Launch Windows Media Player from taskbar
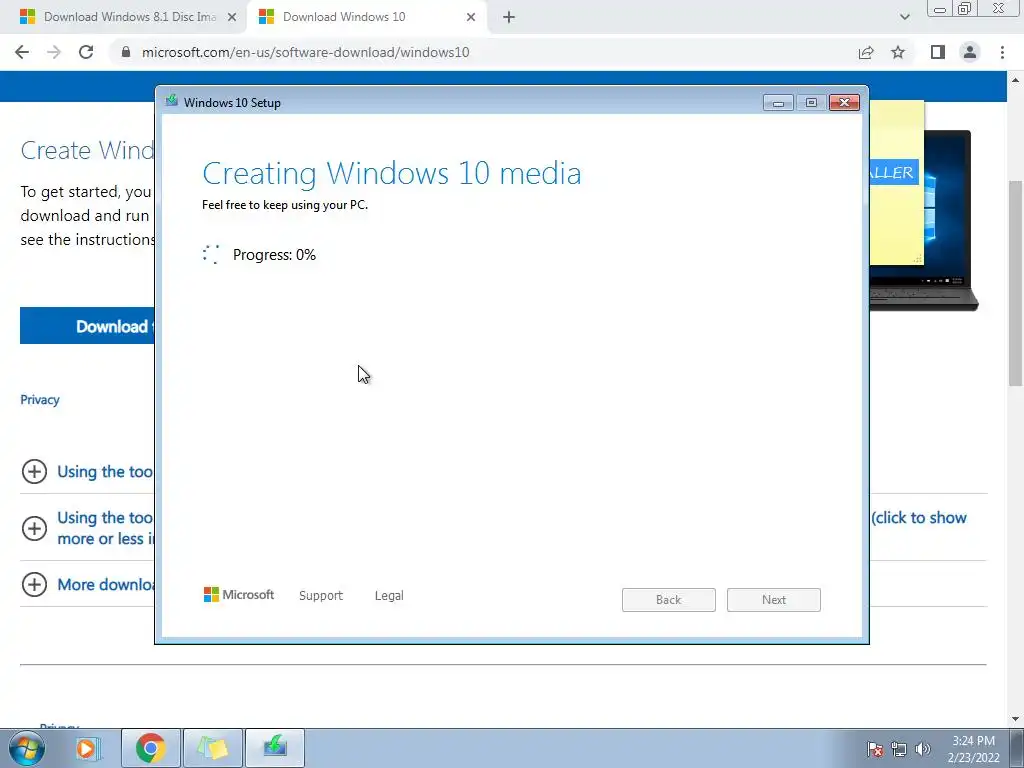Viewport: 1024px width, 768px height. [88, 748]
